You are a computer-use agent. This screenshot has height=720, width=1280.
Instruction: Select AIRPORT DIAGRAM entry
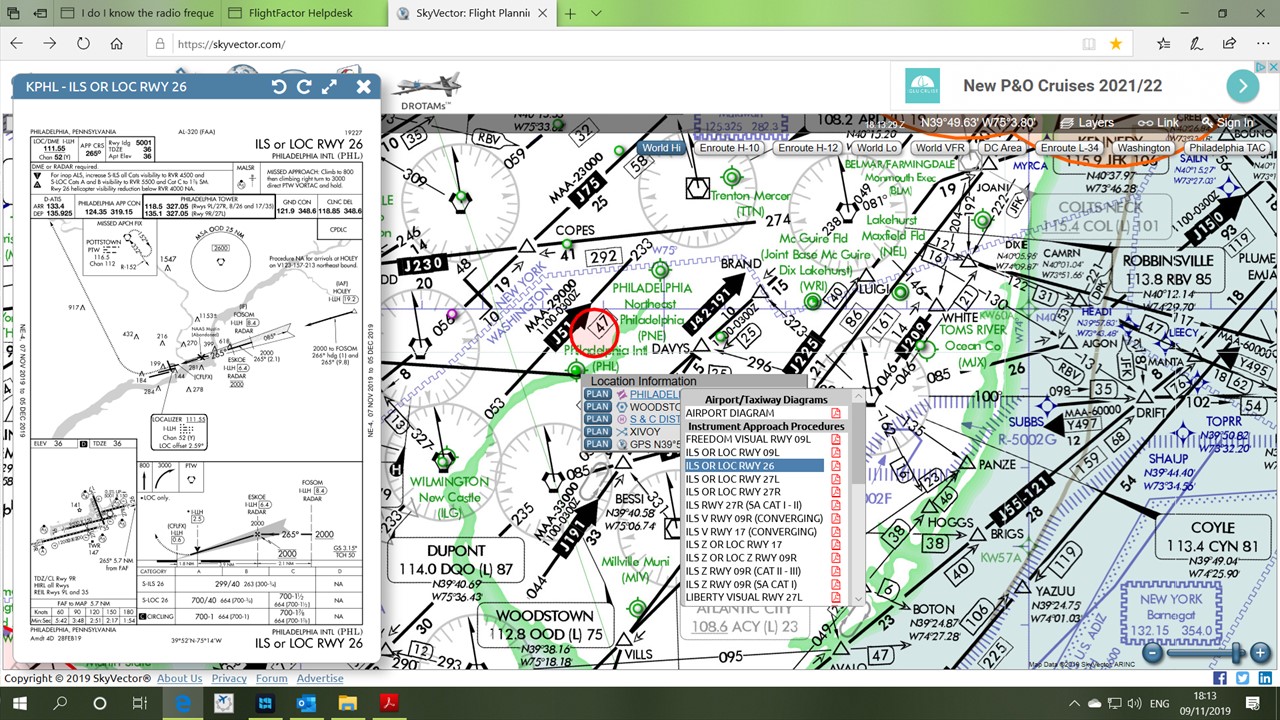[x=730, y=413]
